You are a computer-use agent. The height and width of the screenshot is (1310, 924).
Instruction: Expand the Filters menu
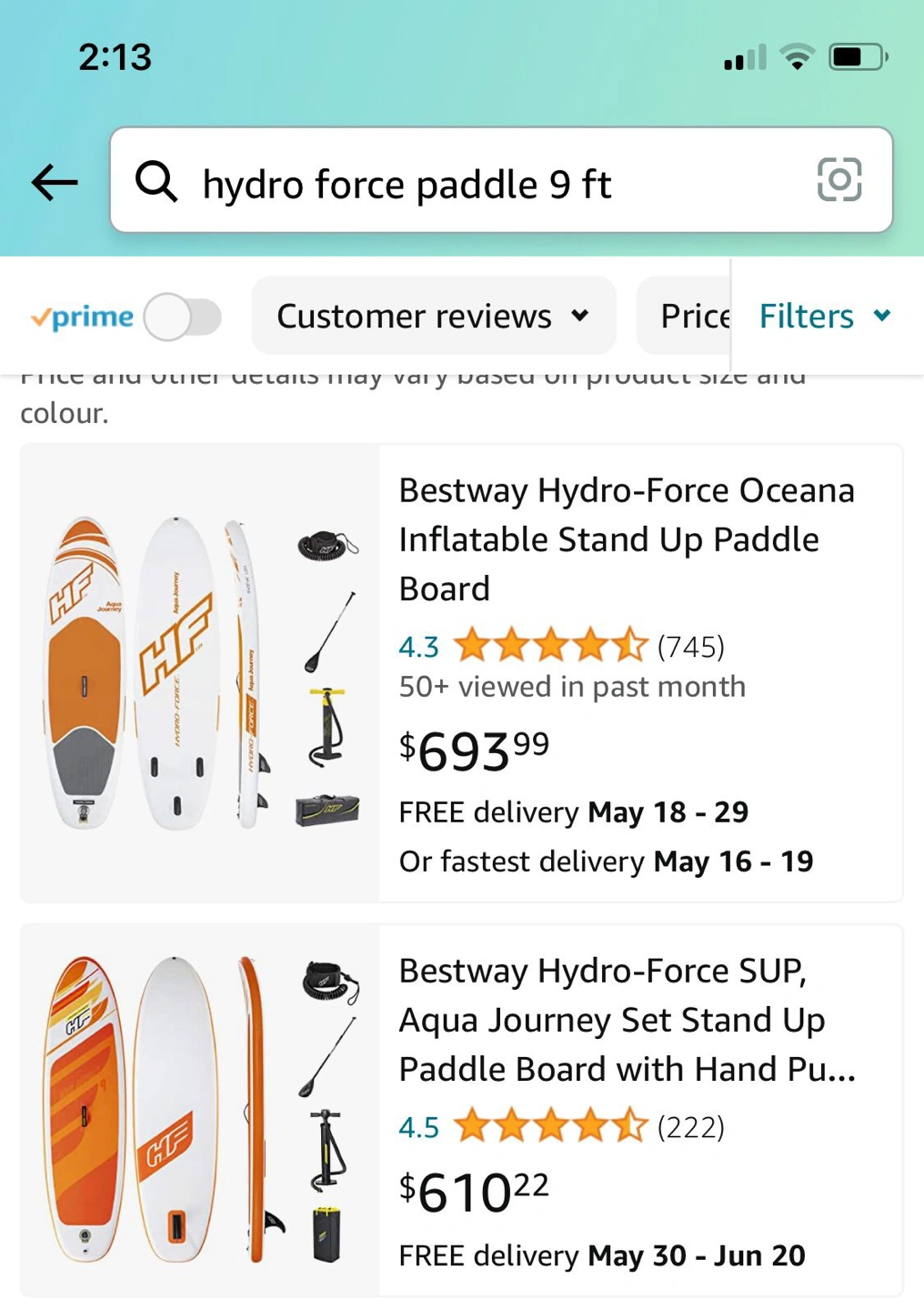coord(825,316)
